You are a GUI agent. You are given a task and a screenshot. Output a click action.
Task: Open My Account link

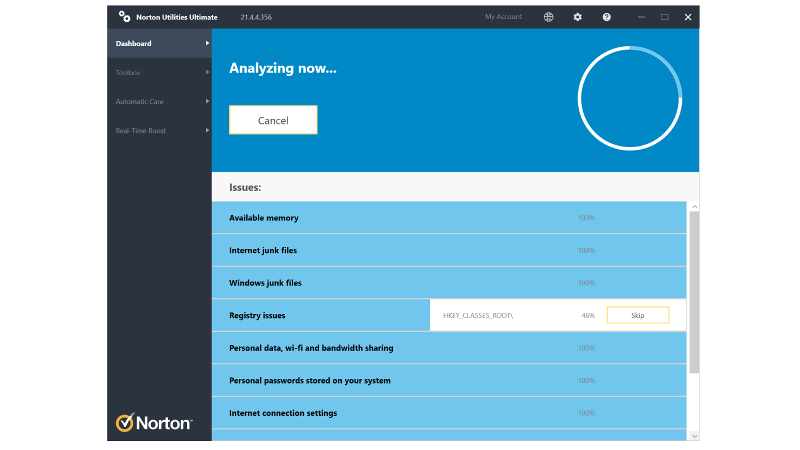click(503, 17)
